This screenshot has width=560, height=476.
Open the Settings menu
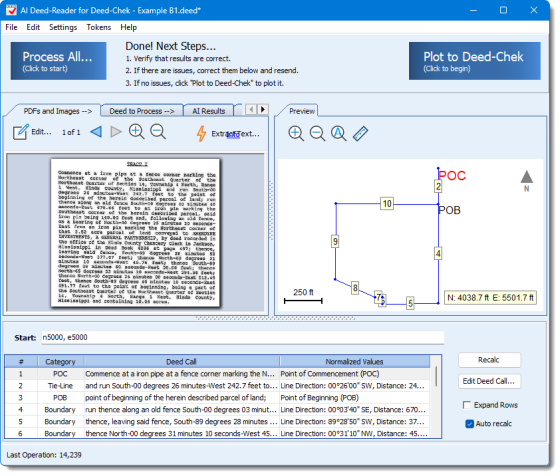(63, 27)
